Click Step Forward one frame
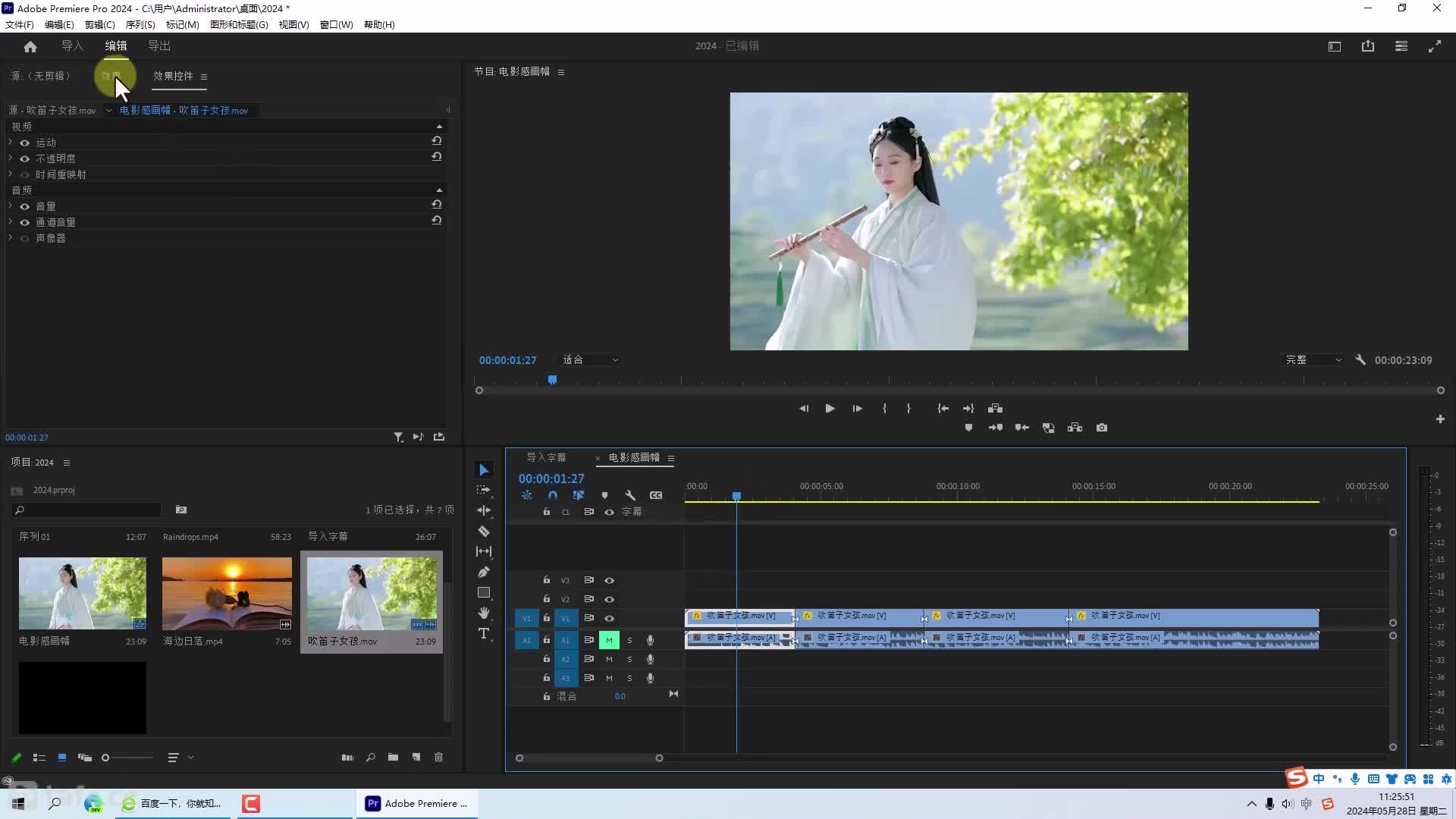 [x=857, y=409]
